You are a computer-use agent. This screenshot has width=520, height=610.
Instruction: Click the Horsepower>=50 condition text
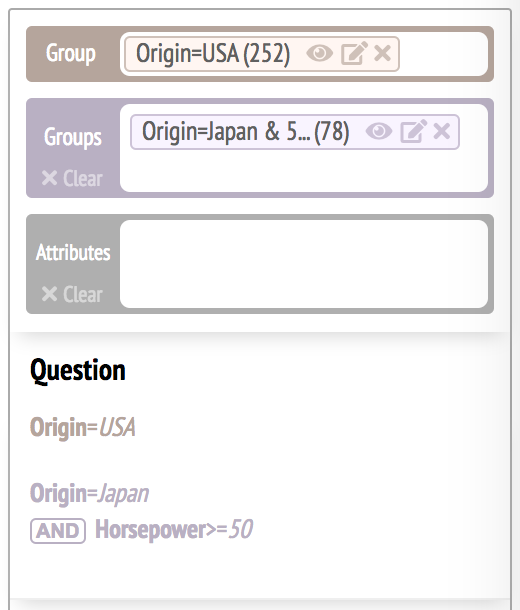[174, 530]
